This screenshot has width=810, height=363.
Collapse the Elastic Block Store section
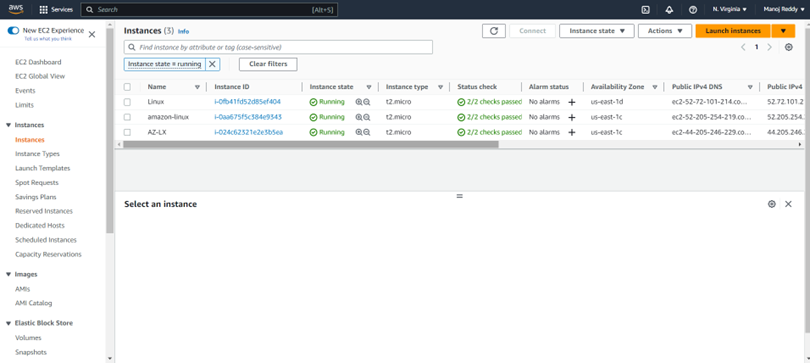(9, 323)
